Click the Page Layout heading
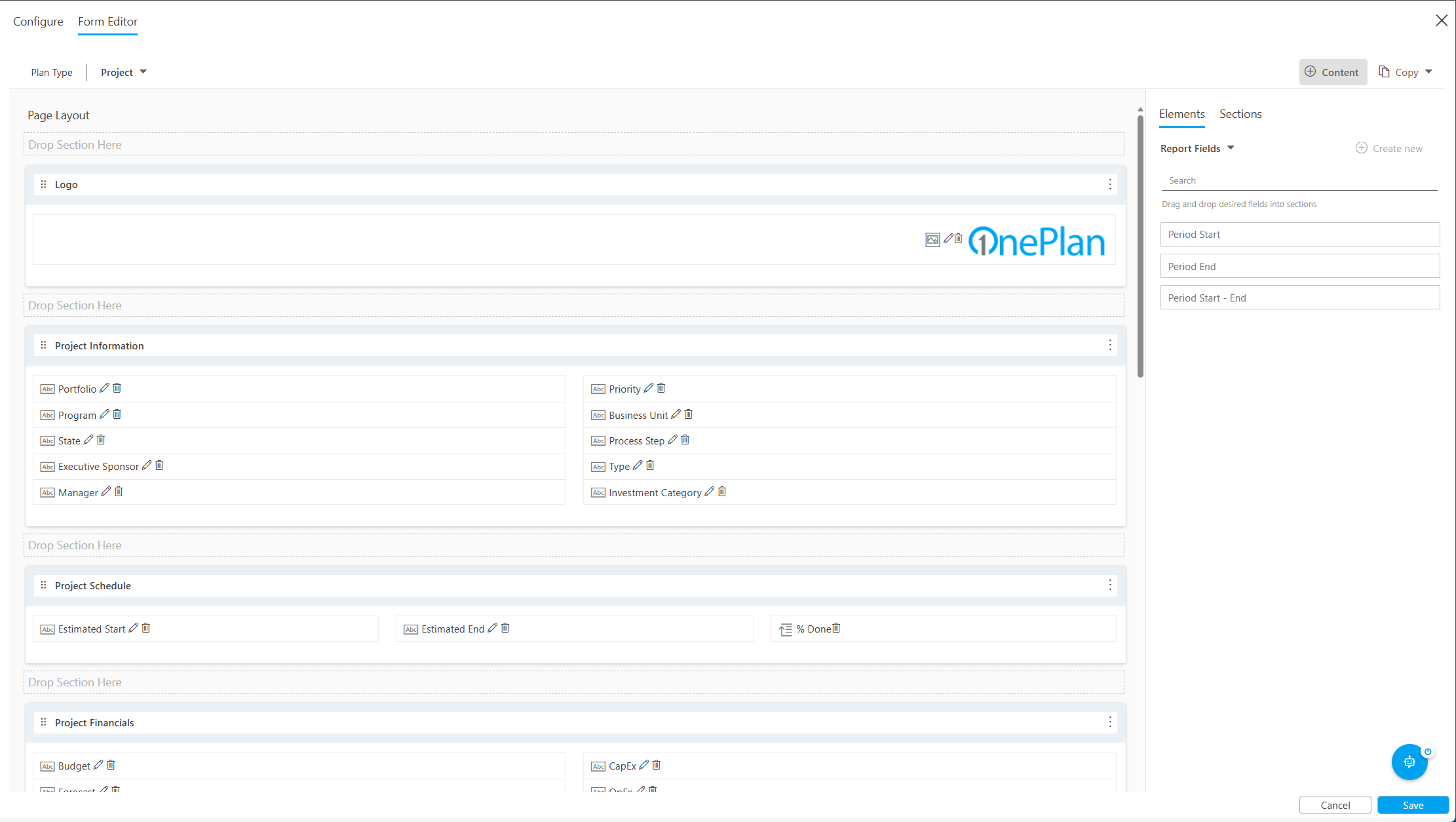The image size is (1456, 822). (58, 115)
